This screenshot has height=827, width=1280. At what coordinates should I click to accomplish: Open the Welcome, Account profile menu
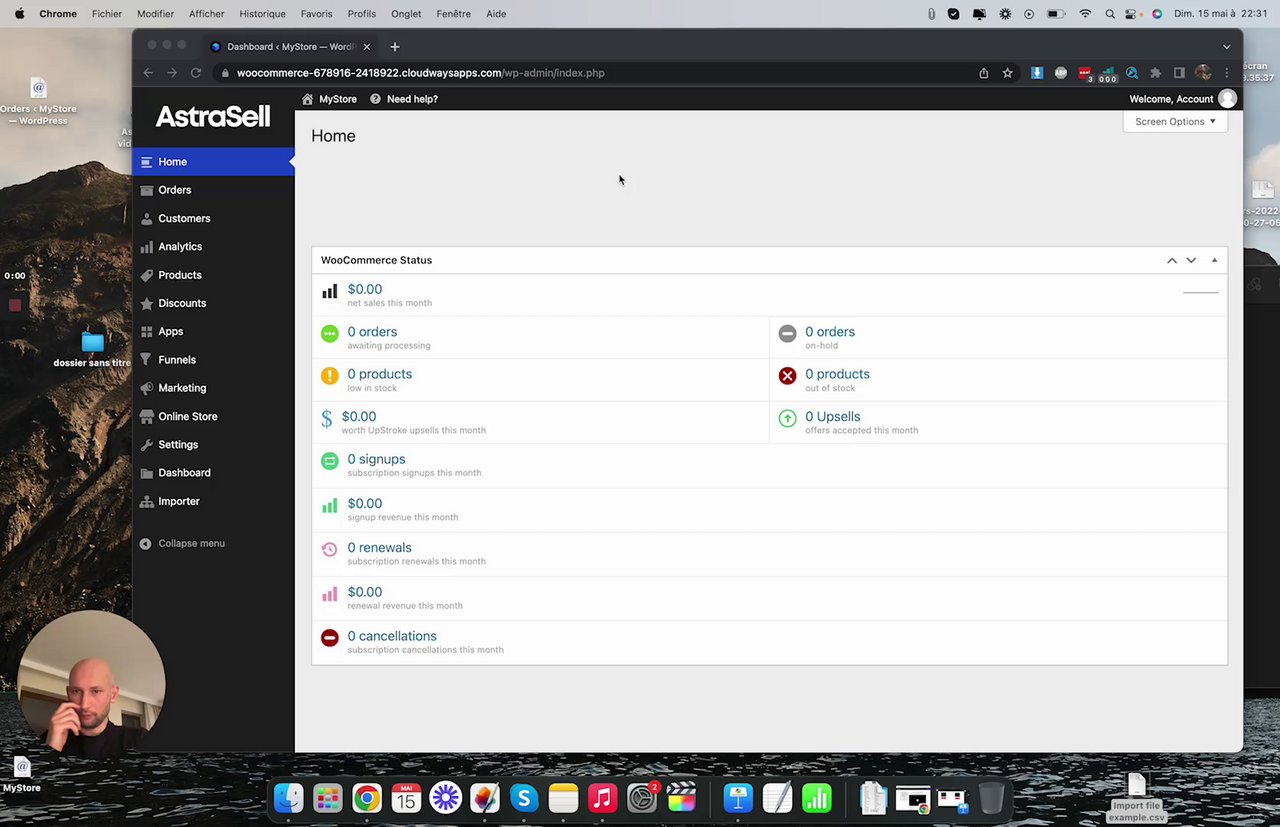[x=1182, y=99]
